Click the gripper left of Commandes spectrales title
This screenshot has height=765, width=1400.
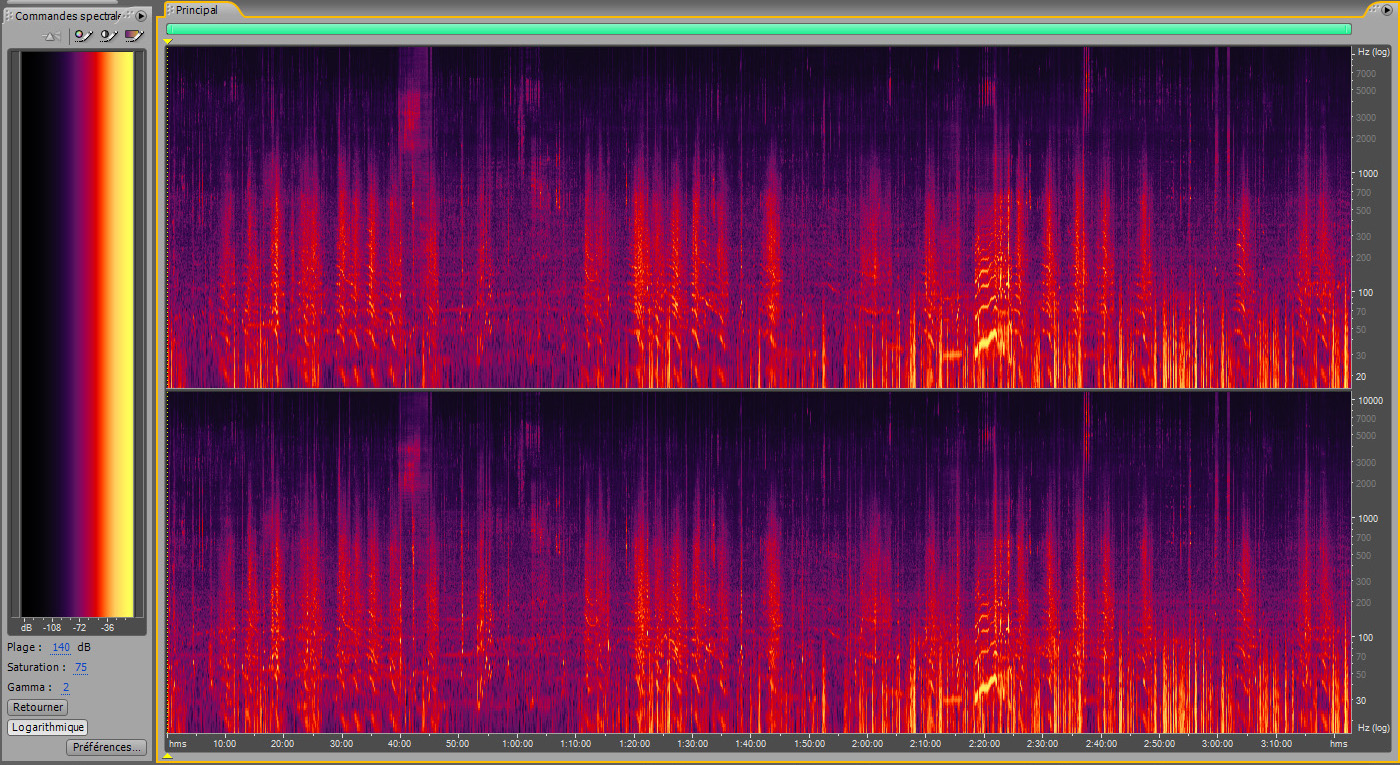pos(8,16)
